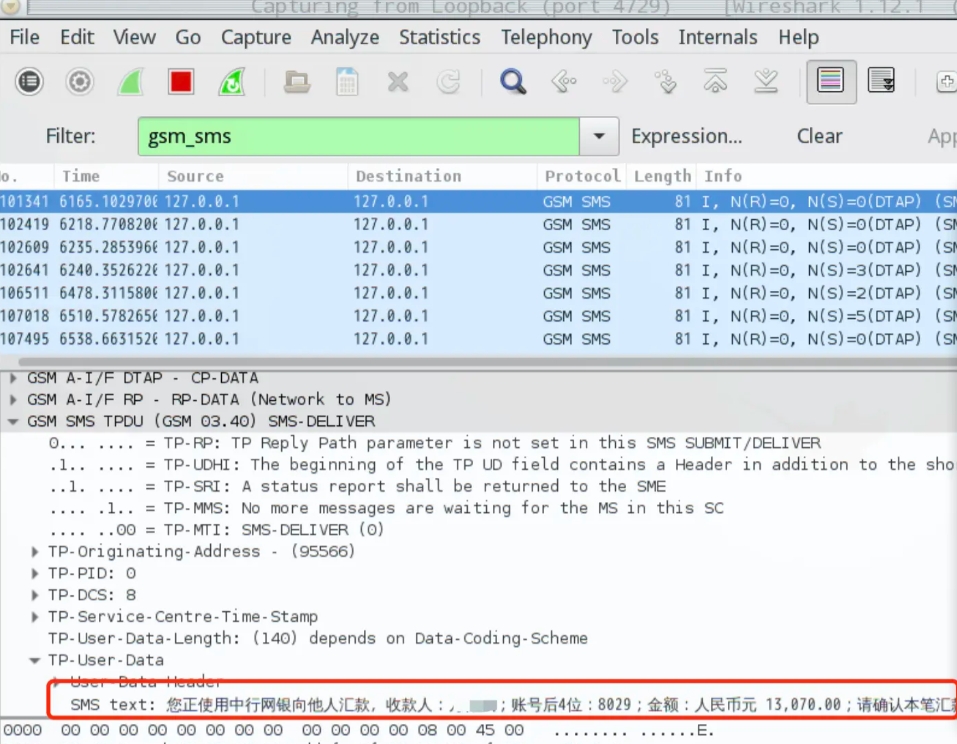Select packet number 101341
957x744 pixels.
pos(478,201)
